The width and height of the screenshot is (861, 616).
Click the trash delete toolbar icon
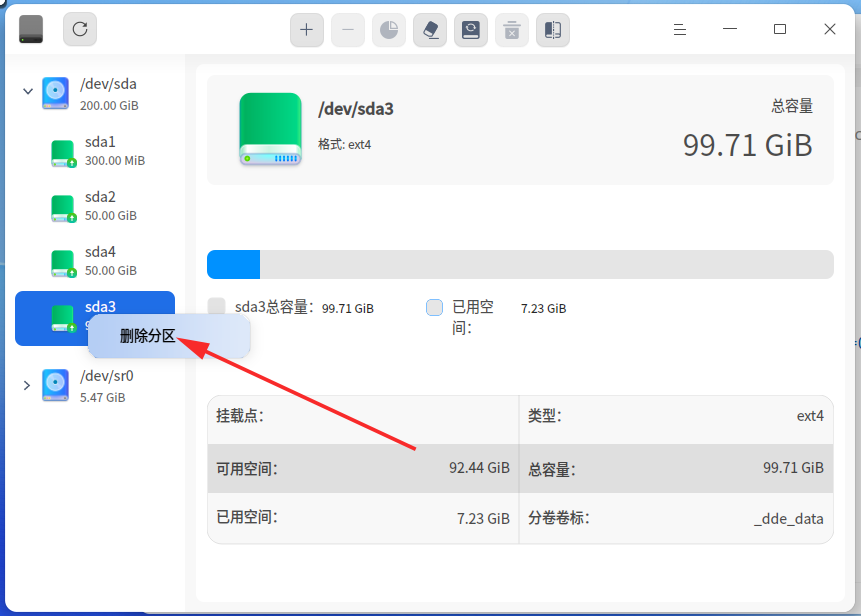coord(512,30)
